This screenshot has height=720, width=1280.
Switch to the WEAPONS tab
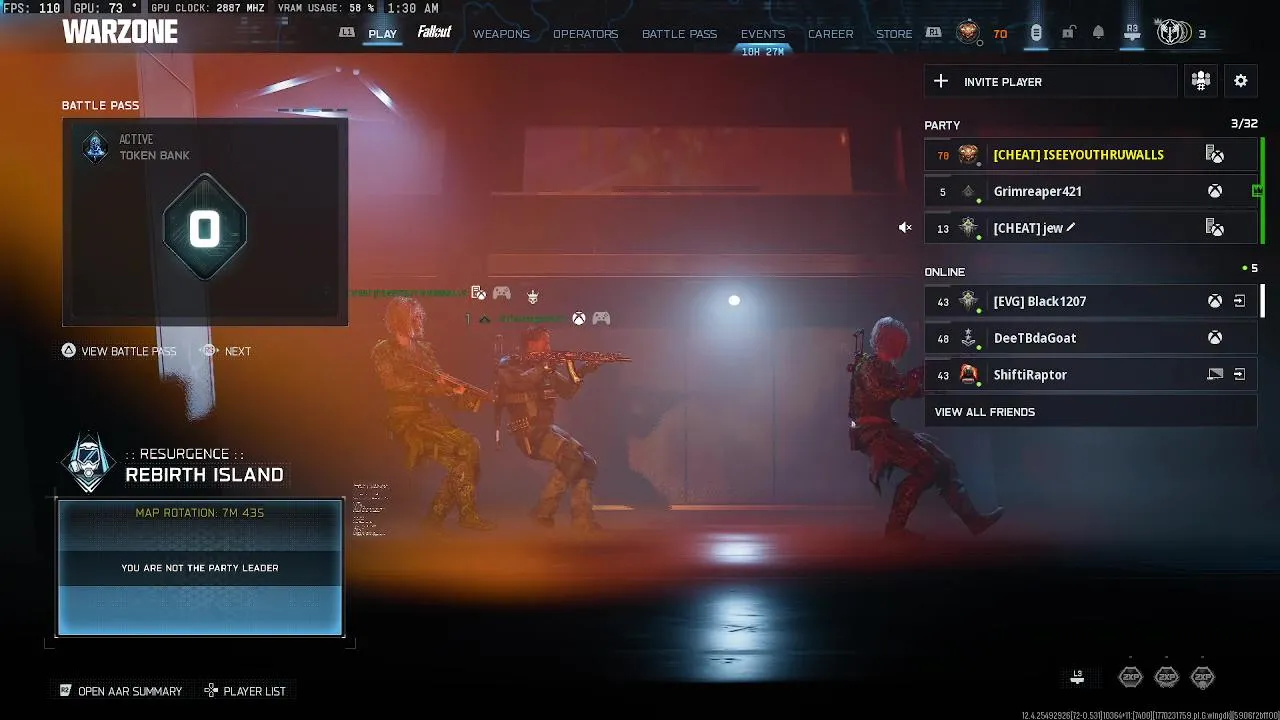pos(501,34)
